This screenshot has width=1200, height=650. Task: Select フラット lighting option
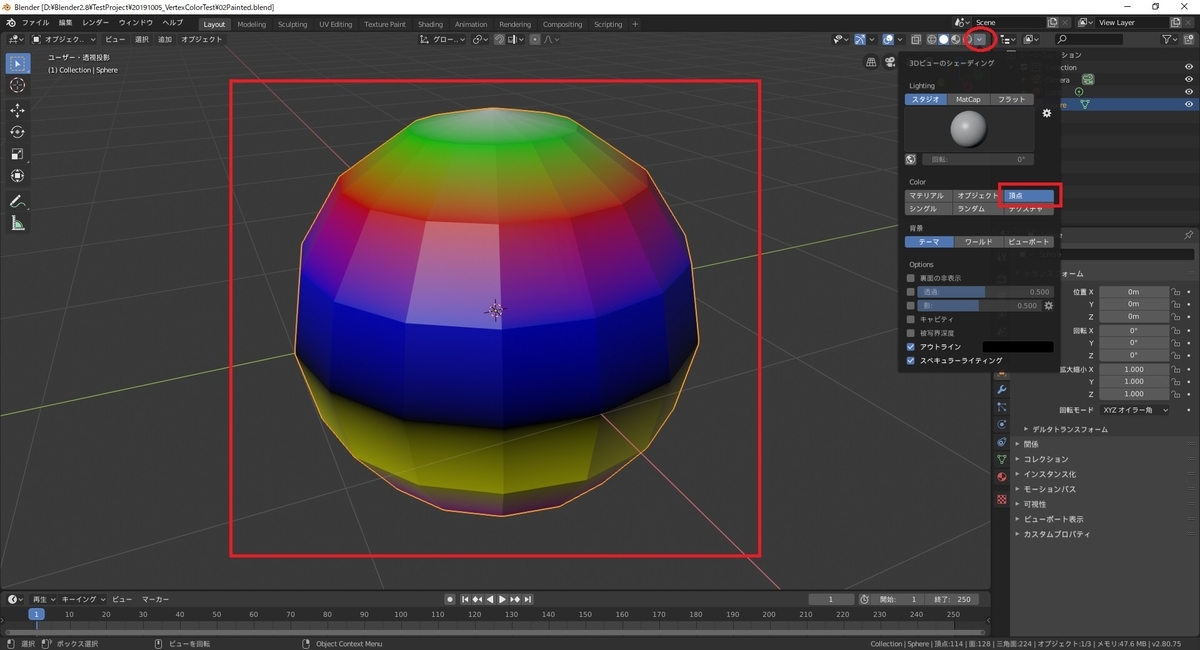coord(1012,99)
